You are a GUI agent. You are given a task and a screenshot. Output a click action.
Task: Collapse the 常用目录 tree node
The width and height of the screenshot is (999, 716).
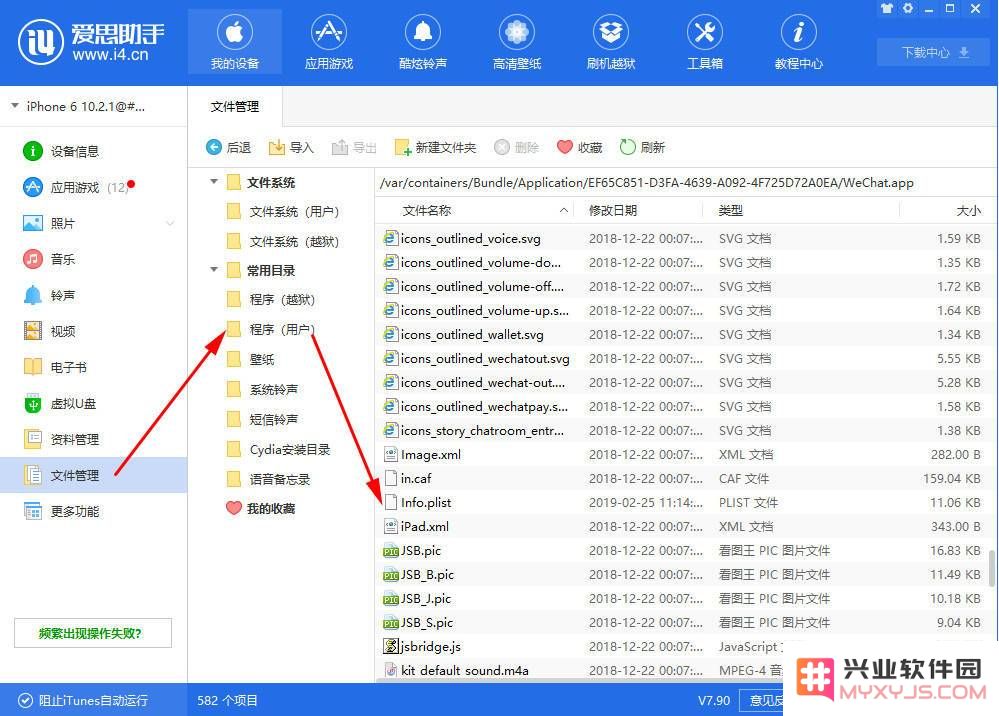pos(214,269)
